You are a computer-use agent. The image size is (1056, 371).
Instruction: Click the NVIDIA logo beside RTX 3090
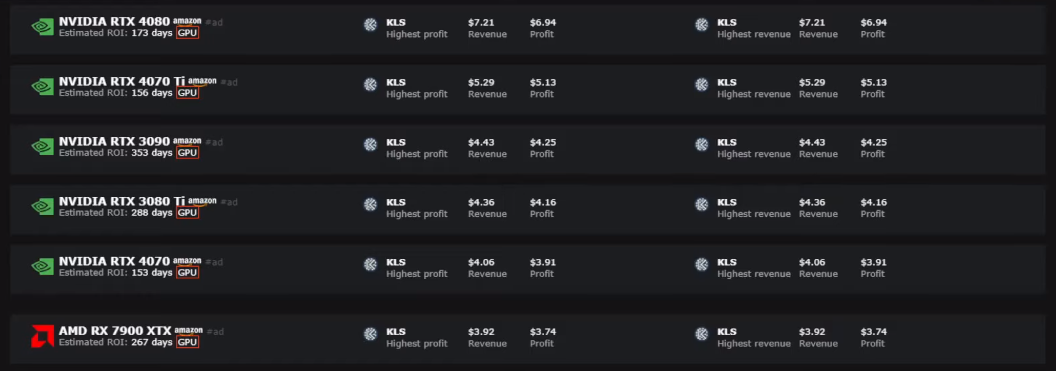point(42,147)
